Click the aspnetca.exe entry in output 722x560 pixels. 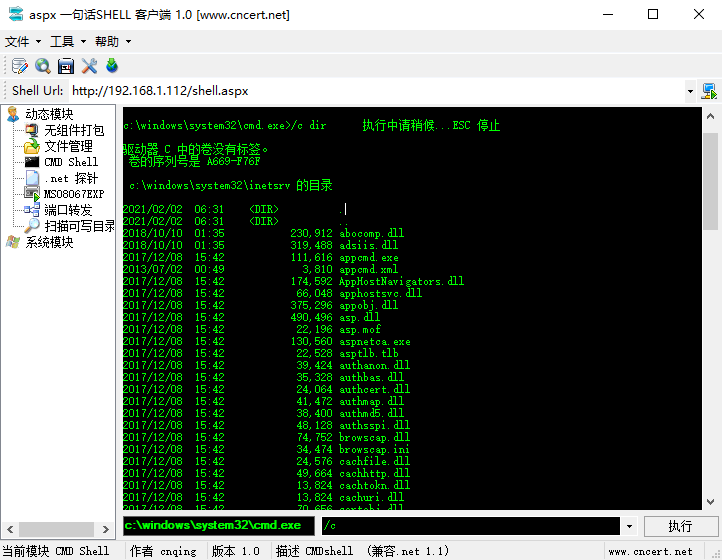[x=374, y=341]
